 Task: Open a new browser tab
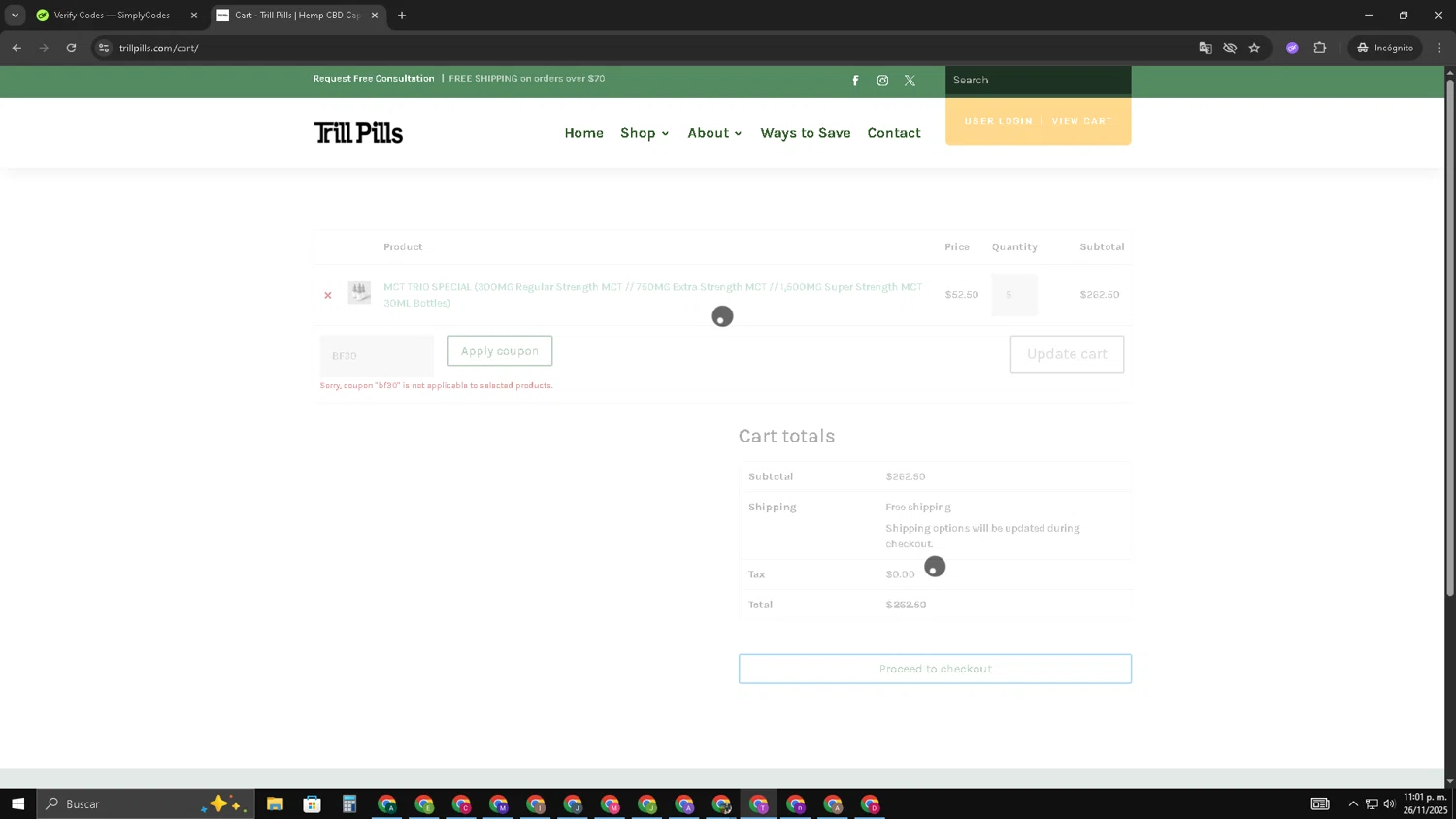pos(402,16)
